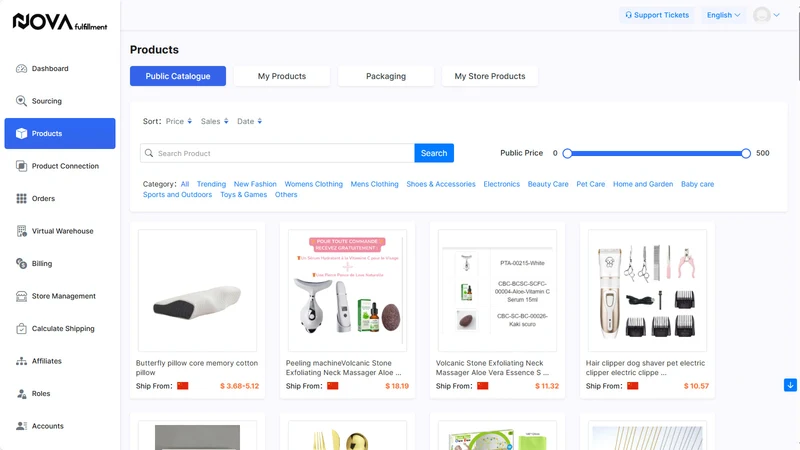Open My Store Products tab
The image size is (800, 450).
(490, 76)
